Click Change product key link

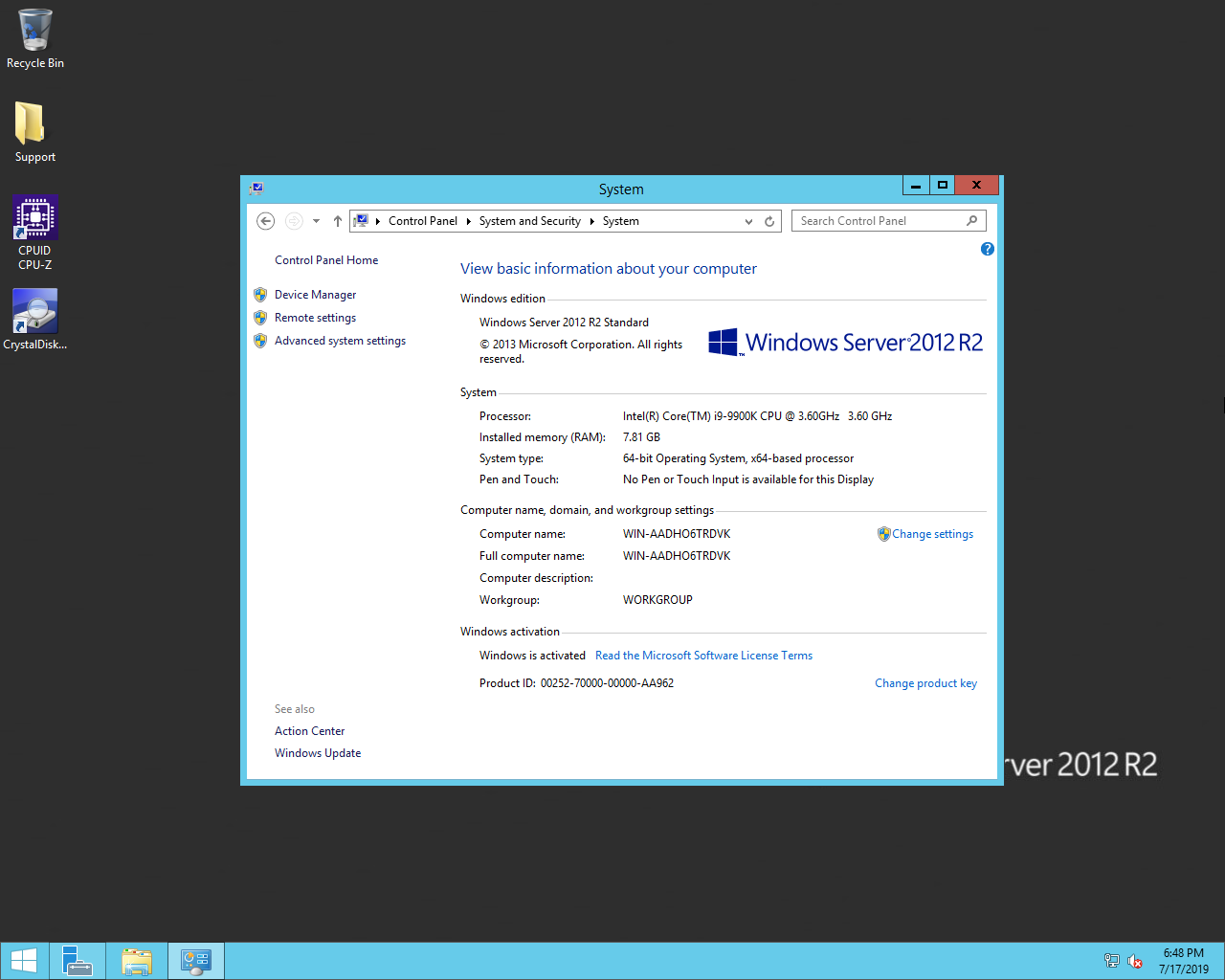pos(925,683)
